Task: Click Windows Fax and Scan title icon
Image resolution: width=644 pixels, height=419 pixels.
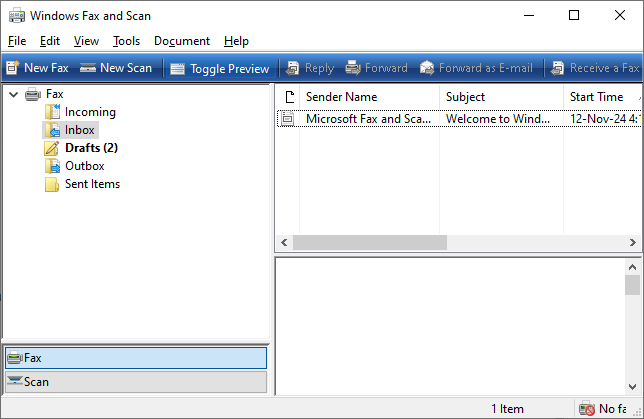Action: (x=17, y=16)
